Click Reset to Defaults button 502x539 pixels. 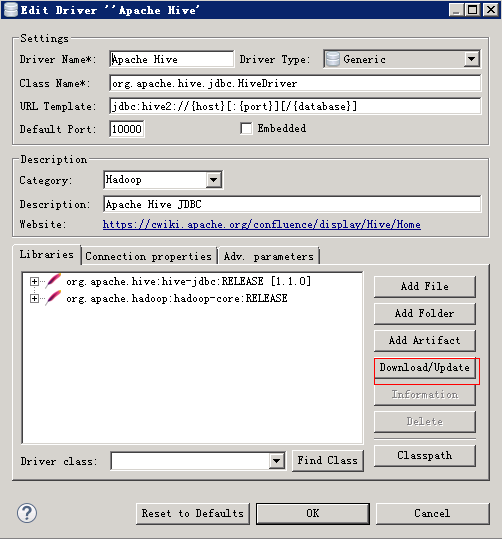(x=193, y=514)
